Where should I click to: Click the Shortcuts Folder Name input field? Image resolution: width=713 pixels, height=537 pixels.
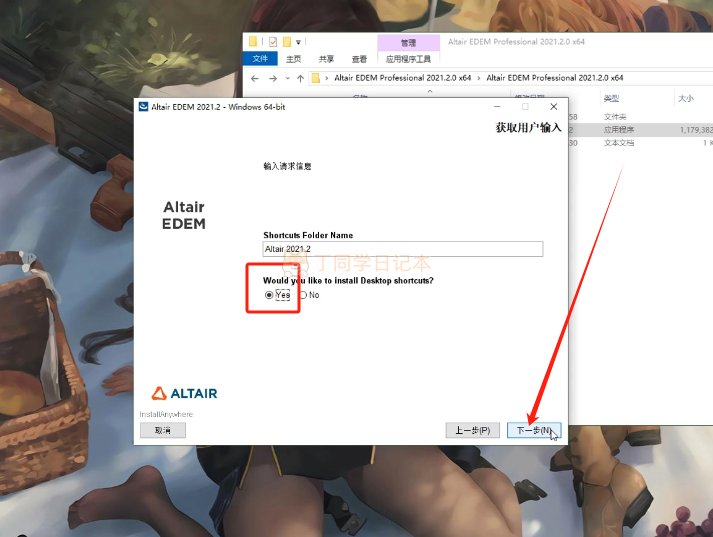(x=402, y=249)
